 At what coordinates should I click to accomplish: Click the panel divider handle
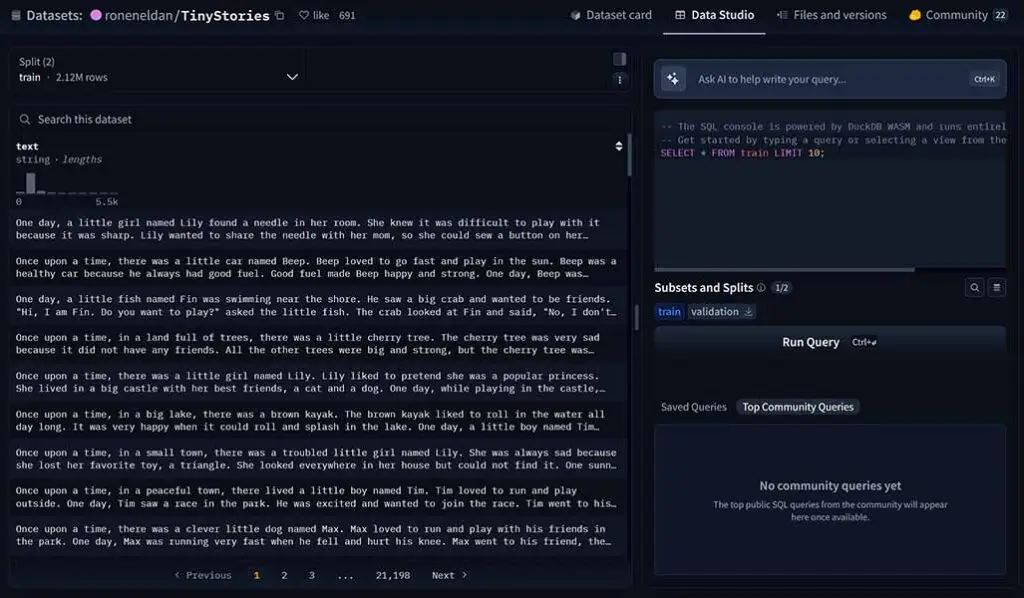coord(636,318)
